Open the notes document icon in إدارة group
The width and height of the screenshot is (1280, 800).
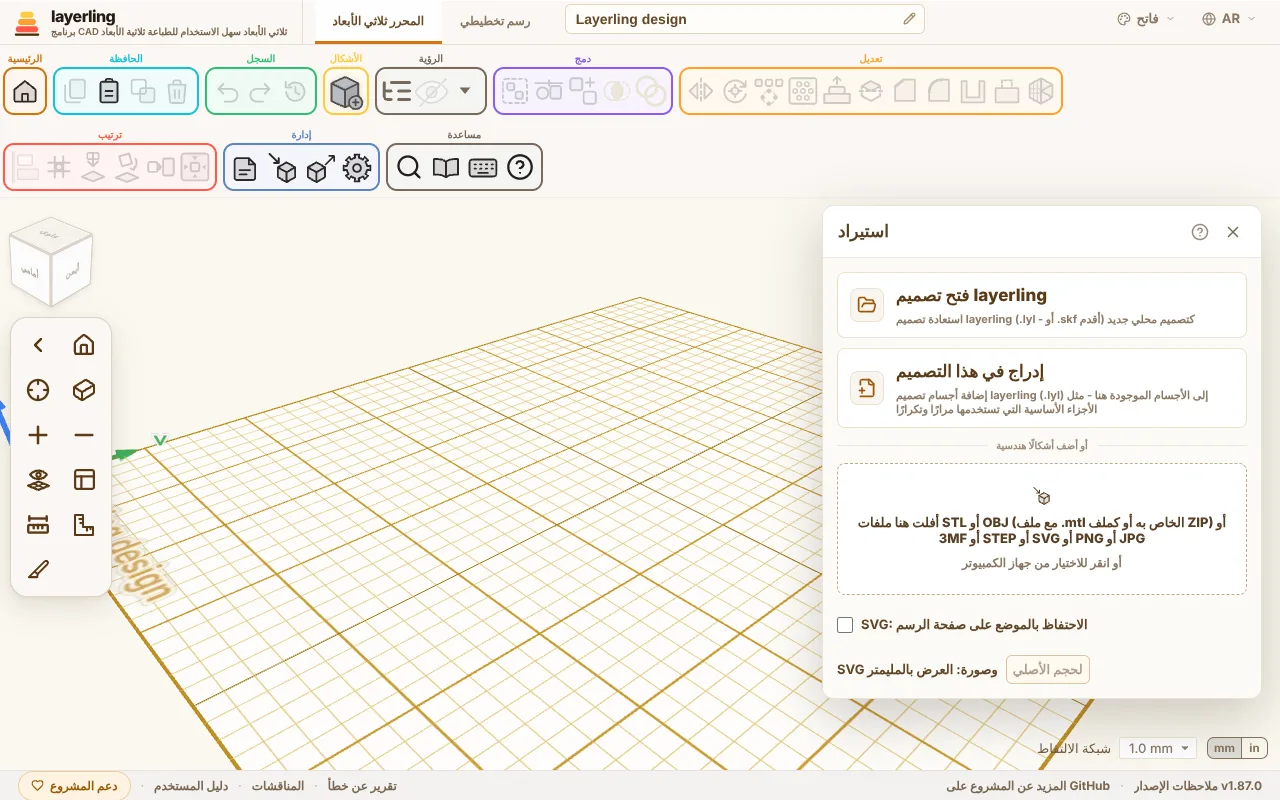pos(245,168)
